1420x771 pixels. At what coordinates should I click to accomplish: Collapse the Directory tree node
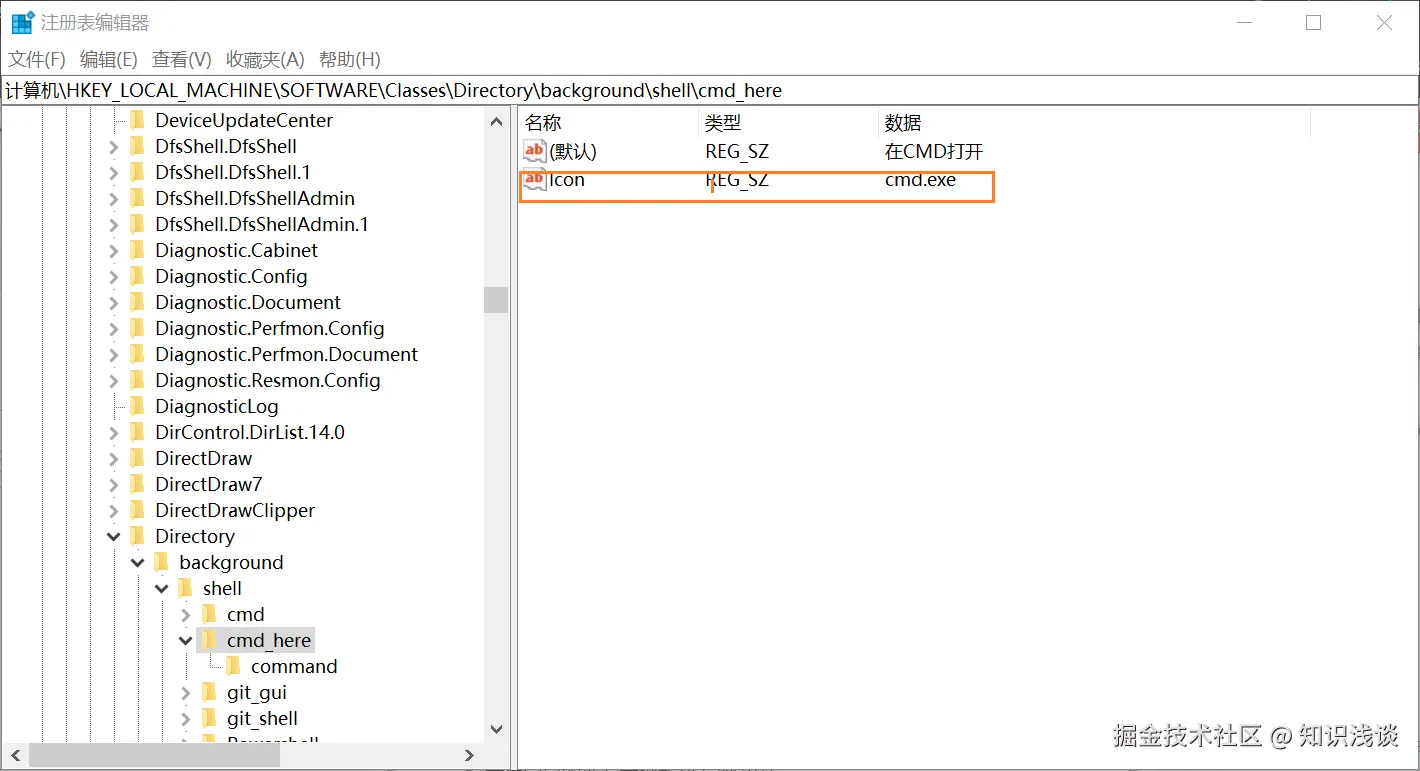point(113,537)
